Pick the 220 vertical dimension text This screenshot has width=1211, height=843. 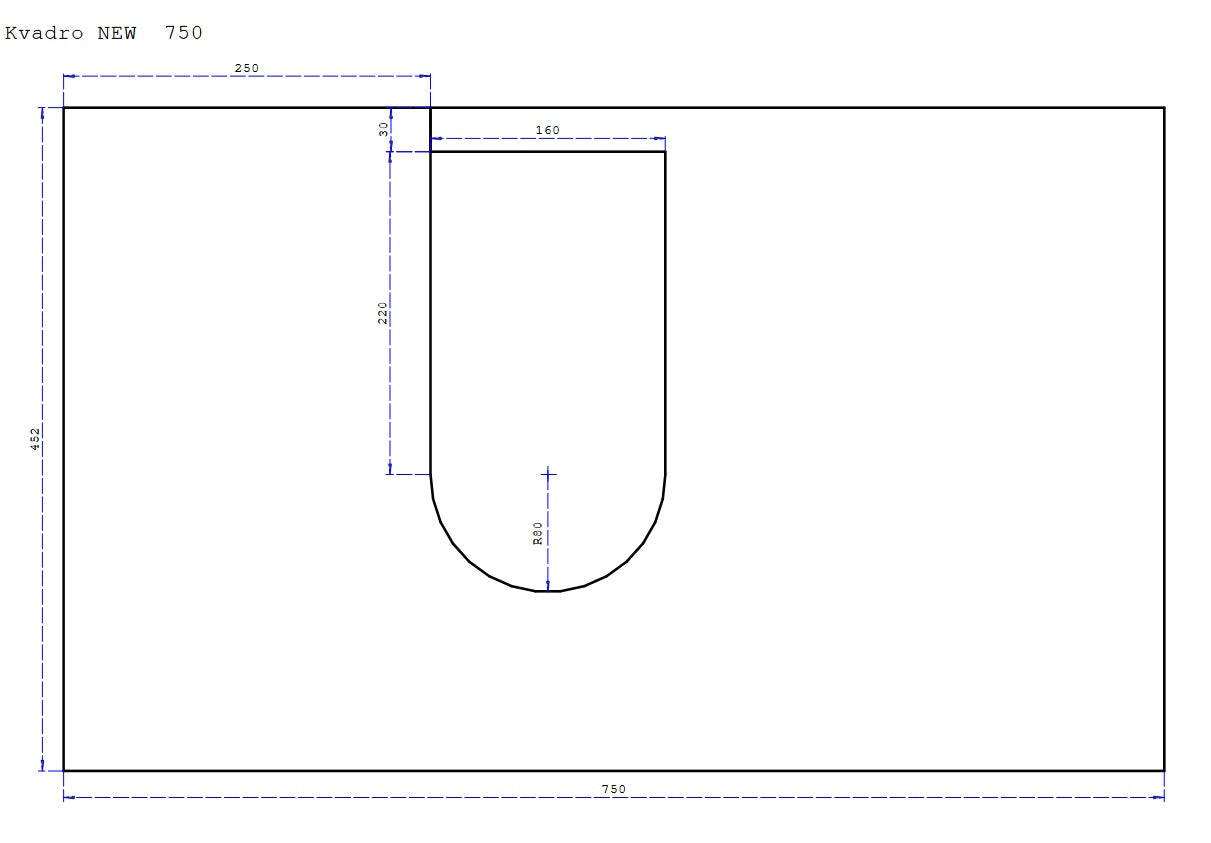pyautogui.click(x=383, y=312)
